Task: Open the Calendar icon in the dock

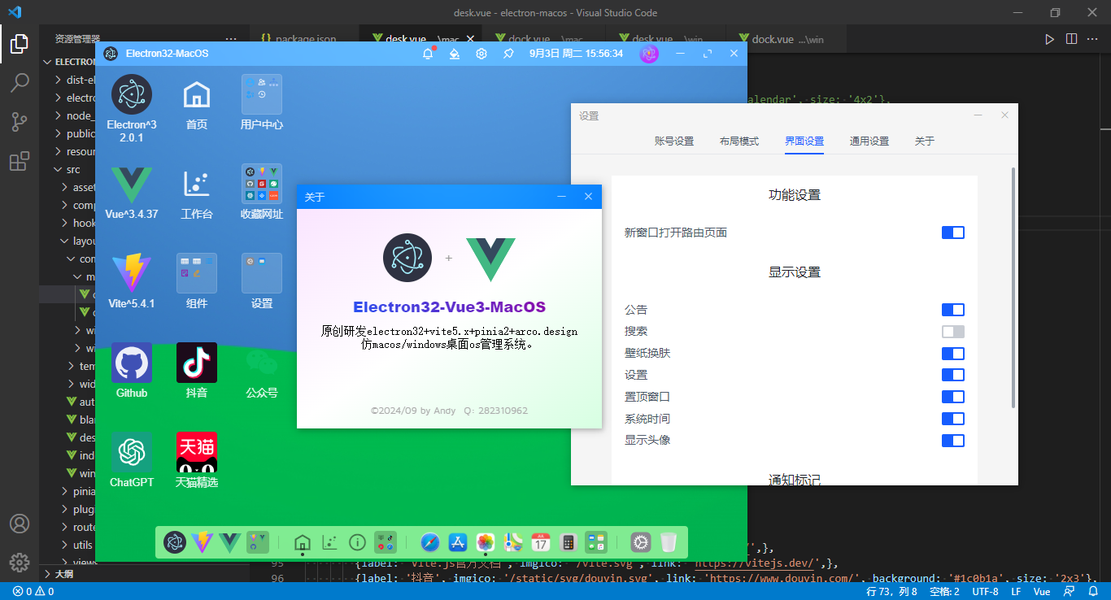Action: [x=541, y=543]
